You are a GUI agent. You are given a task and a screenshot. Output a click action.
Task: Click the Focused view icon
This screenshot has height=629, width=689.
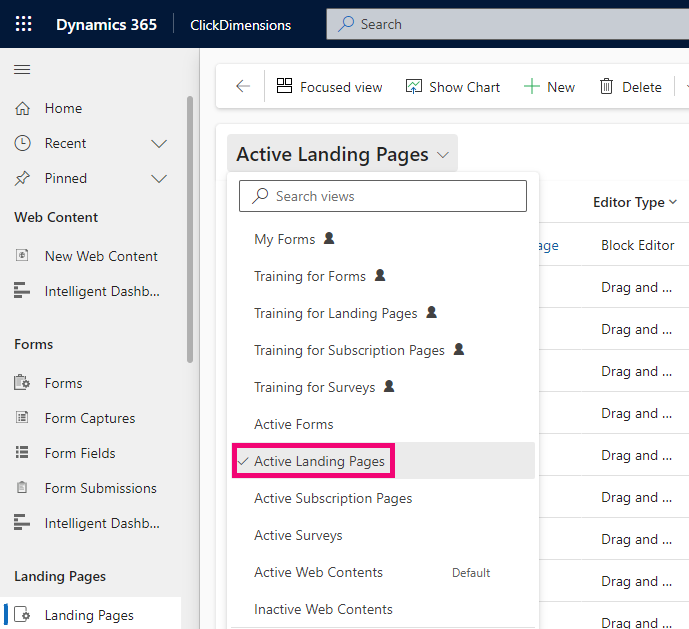click(x=284, y=86)
